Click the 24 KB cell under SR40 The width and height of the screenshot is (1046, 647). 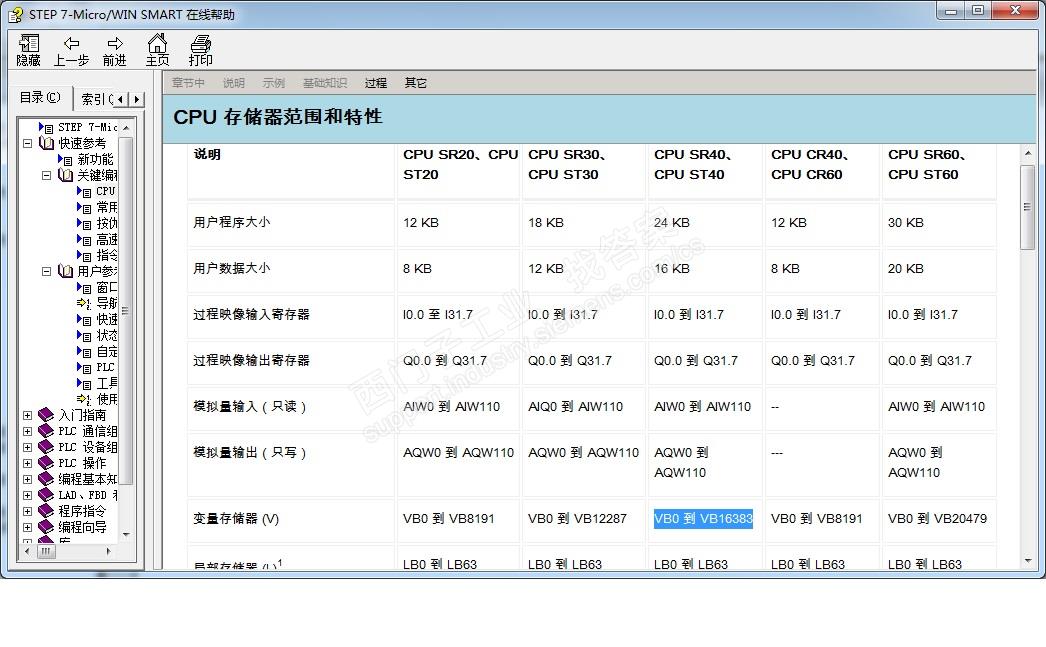click(672, 223)
